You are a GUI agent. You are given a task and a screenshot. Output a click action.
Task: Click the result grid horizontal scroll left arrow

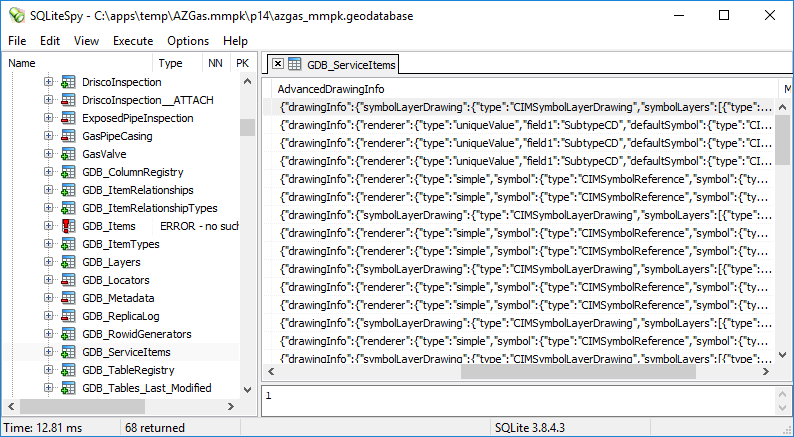[271, 372]
